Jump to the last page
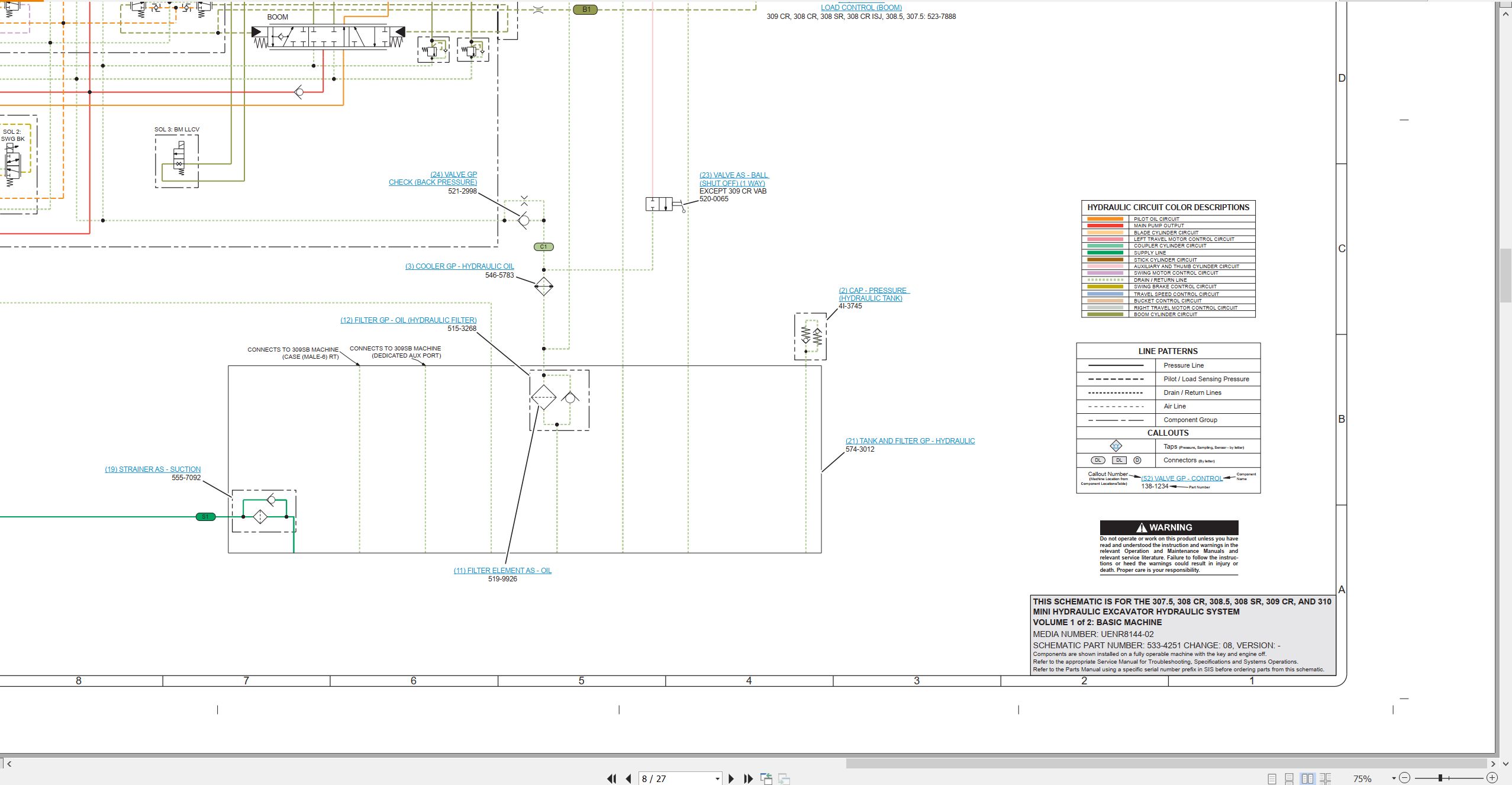This screenshot has height=785, width=1512. tap(748, 778)
